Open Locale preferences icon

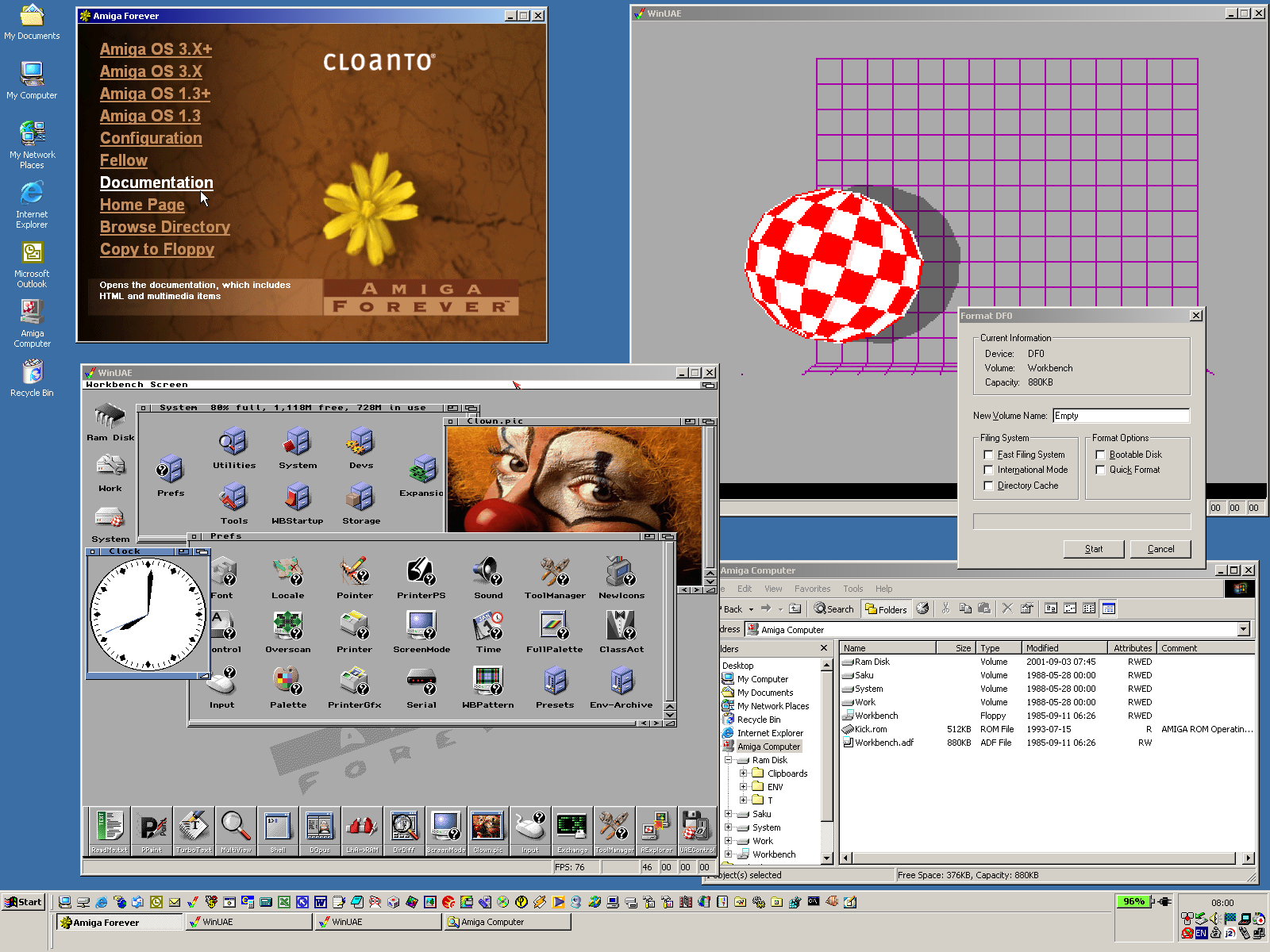point(288,578)
